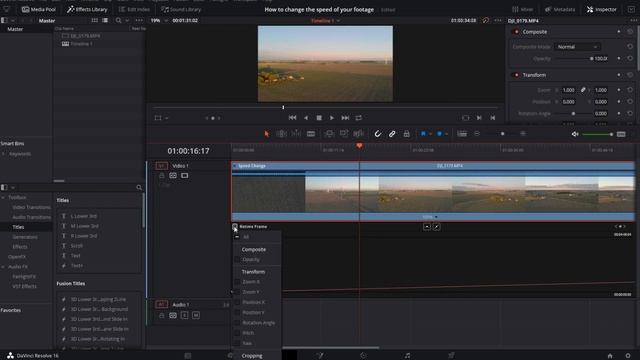This screenshot has height=360, width=640.
Task: Select the OpenFX category
Action: (17, 257)
